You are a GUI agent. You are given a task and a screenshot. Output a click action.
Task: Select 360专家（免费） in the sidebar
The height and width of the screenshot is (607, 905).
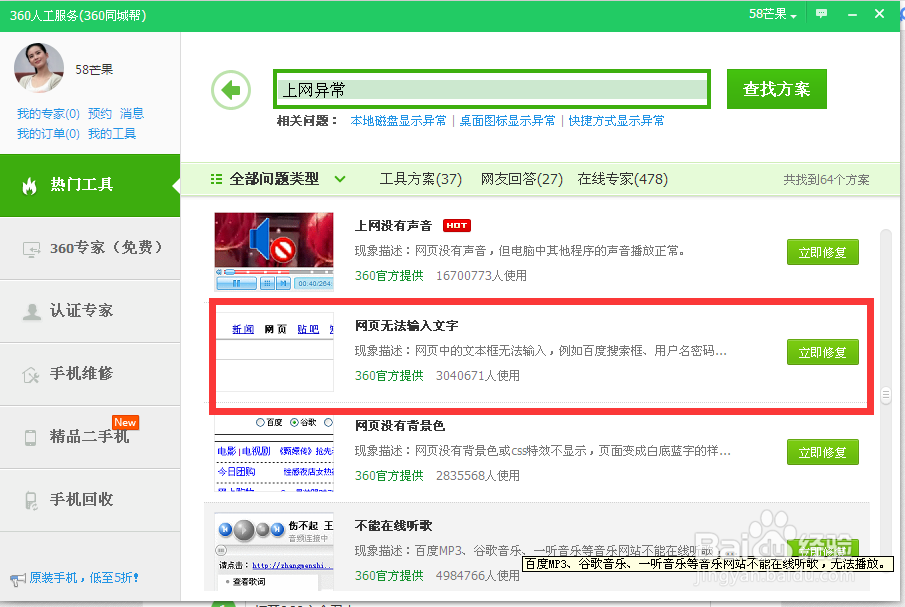pyautogui.click(x=90, y=249)
